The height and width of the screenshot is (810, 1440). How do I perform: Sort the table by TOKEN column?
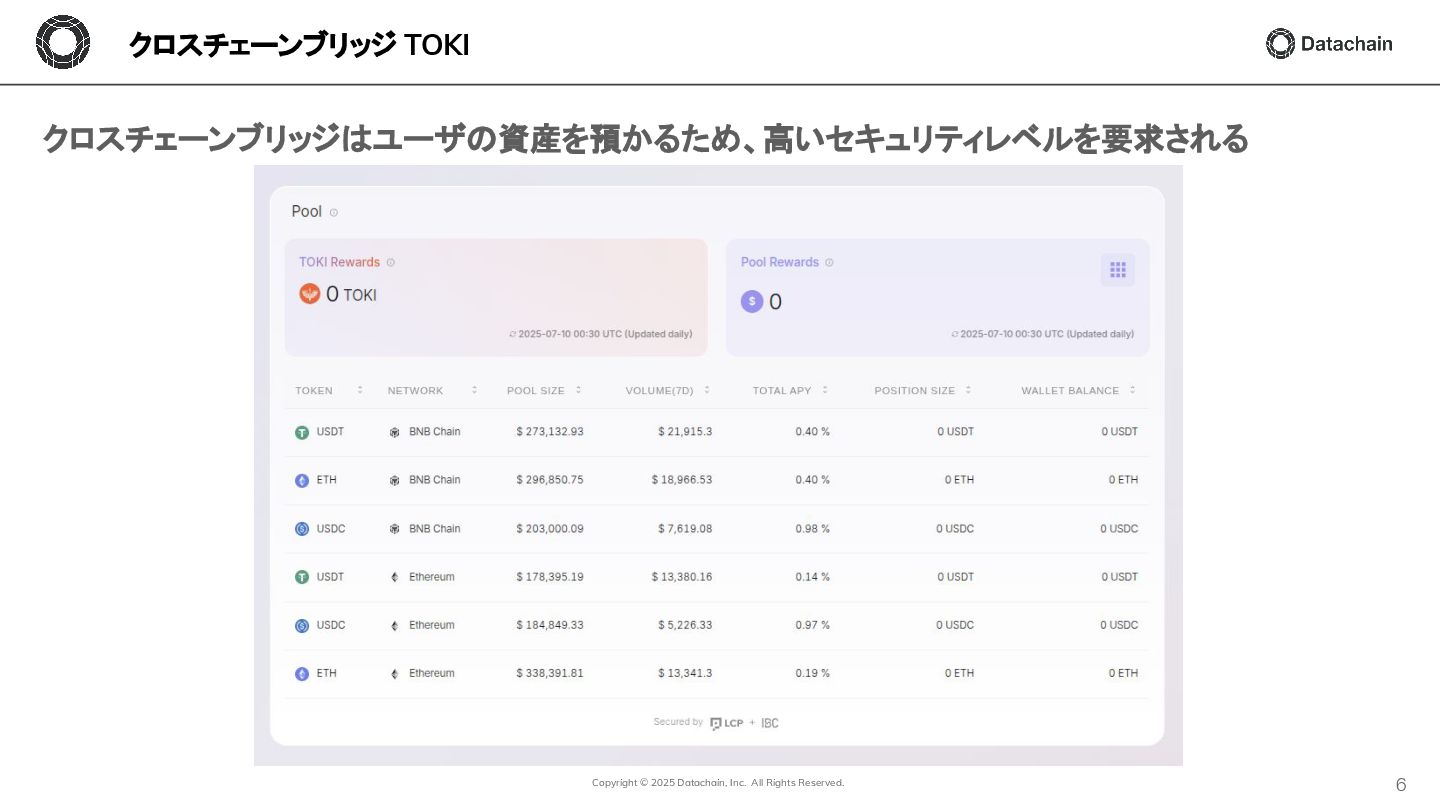point(360,390)
